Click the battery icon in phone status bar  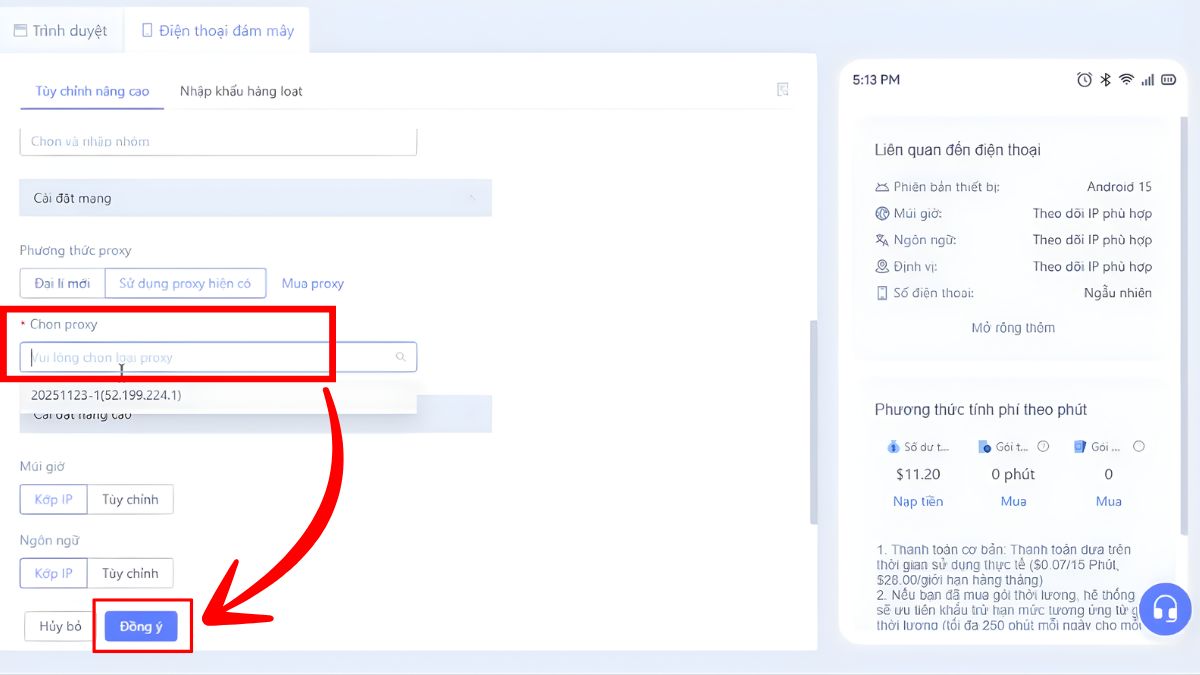(1167, 80)
